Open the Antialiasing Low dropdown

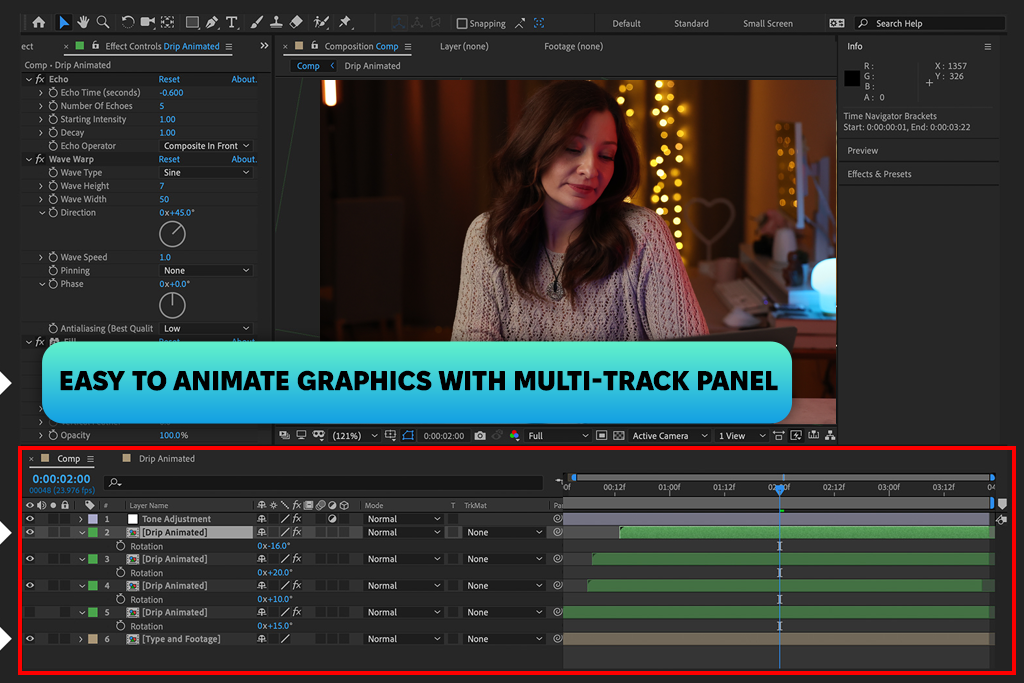point(206,328)
